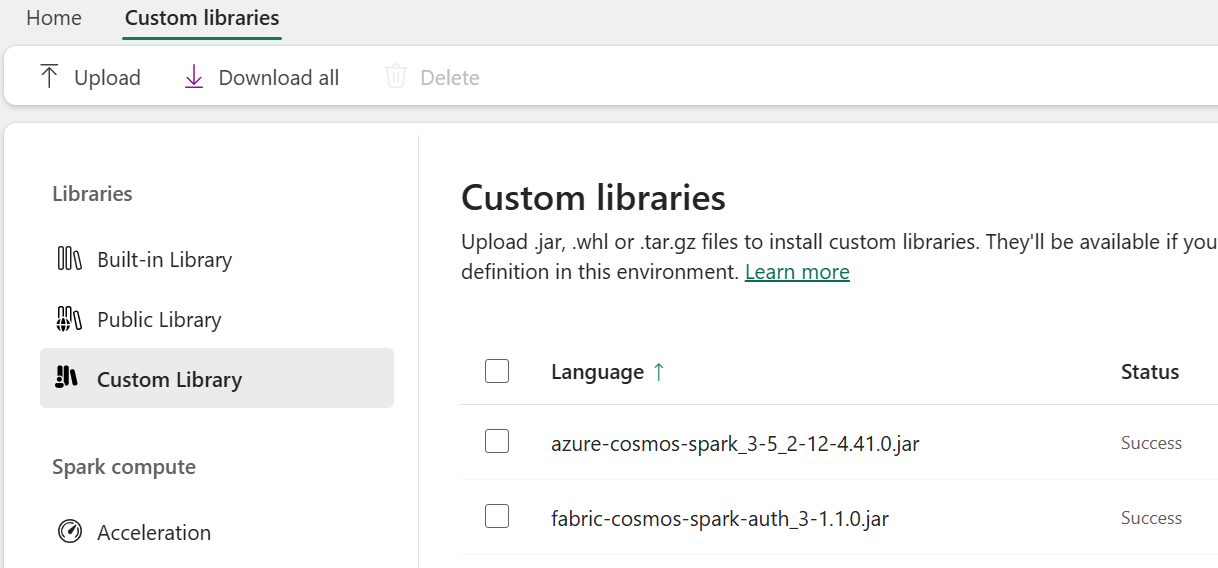Screen dimensions: 1218x568
Task: Open Built-in Library in sidebar
Action: point(164,260)
